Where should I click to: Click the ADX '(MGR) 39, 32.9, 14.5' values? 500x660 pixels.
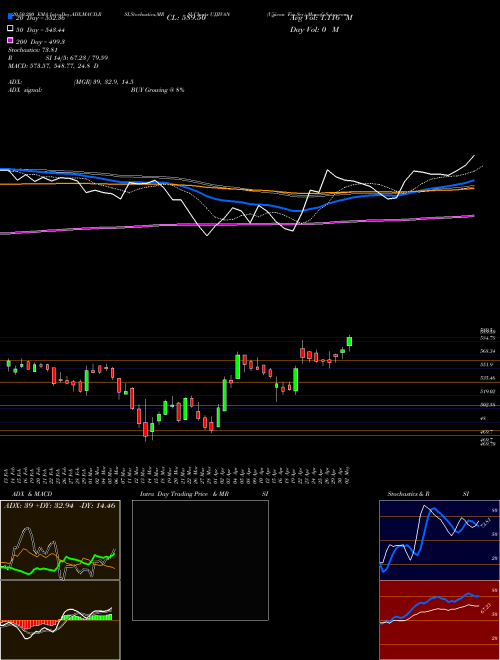tap(104, 82)
